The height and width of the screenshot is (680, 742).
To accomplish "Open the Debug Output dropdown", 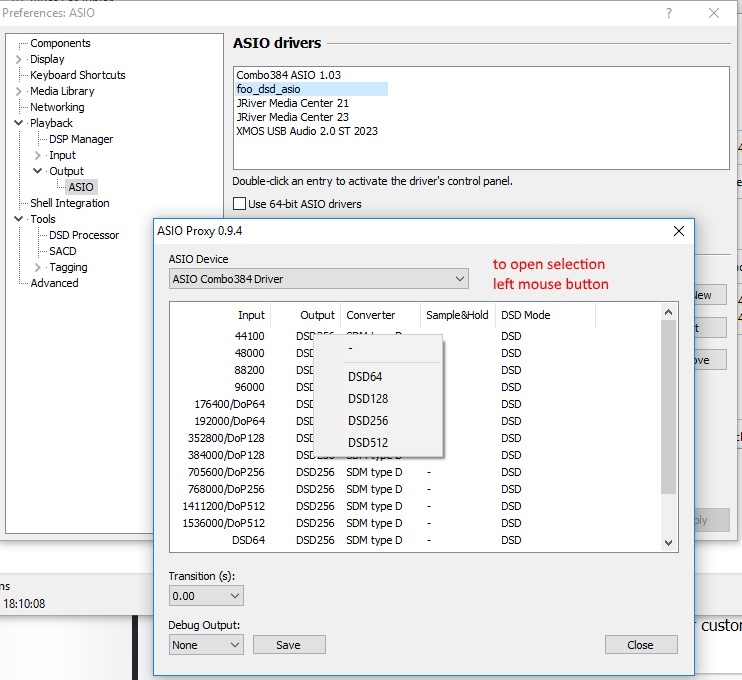I will coord(206,645).
